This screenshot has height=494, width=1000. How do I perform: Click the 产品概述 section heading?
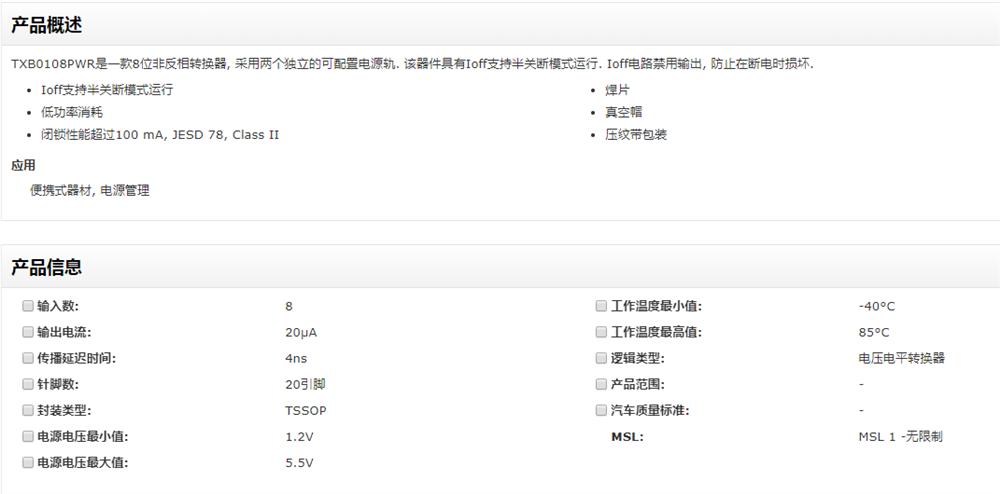point(46,25)
